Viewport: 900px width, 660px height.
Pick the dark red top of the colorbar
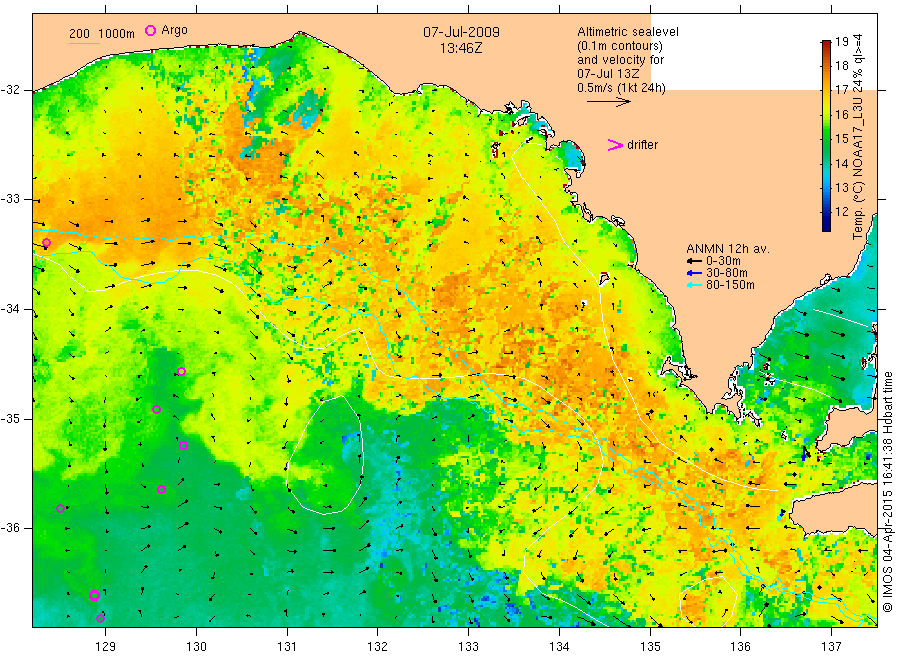(x=827, y=43)
